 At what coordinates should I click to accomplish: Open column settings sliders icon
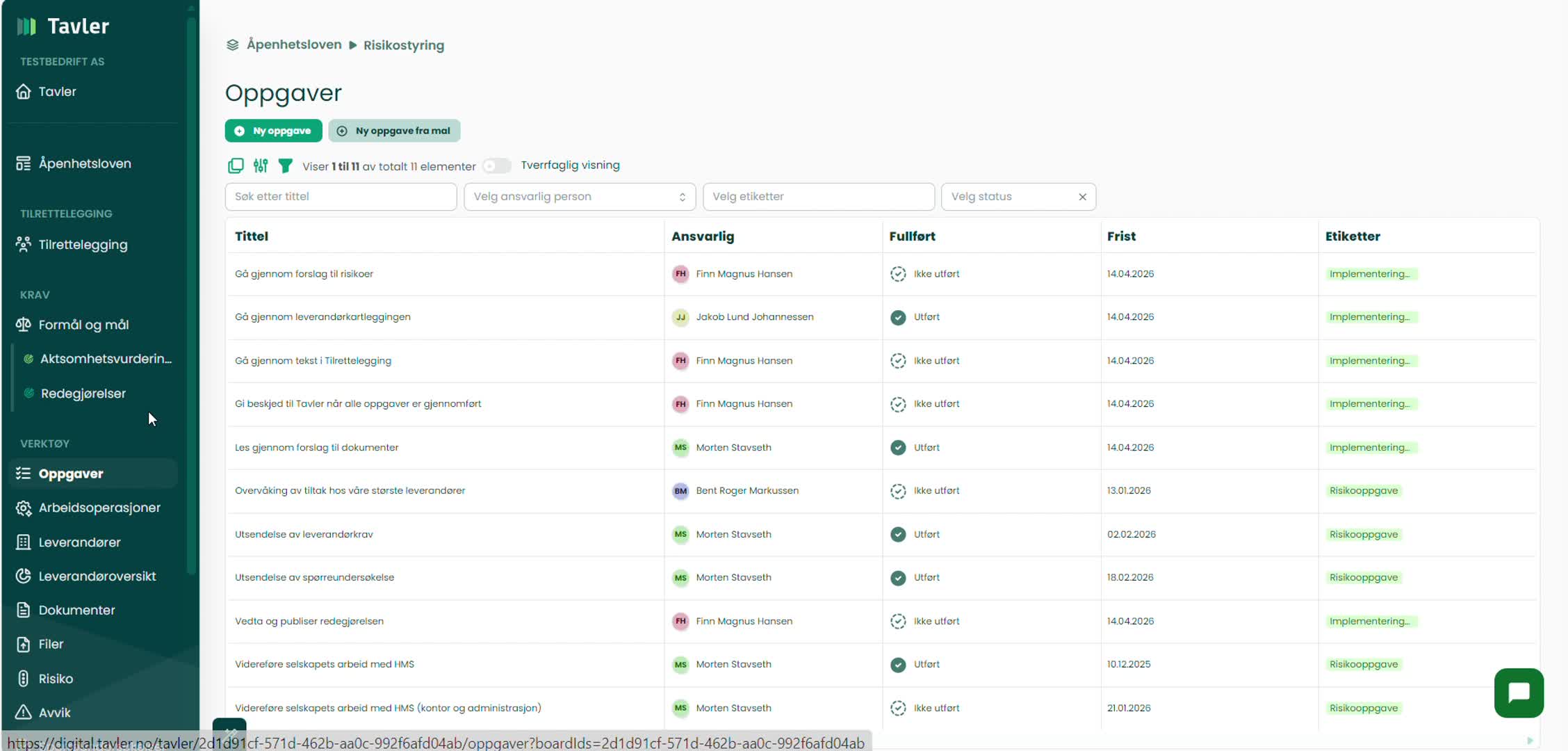[x=261, y=165]
